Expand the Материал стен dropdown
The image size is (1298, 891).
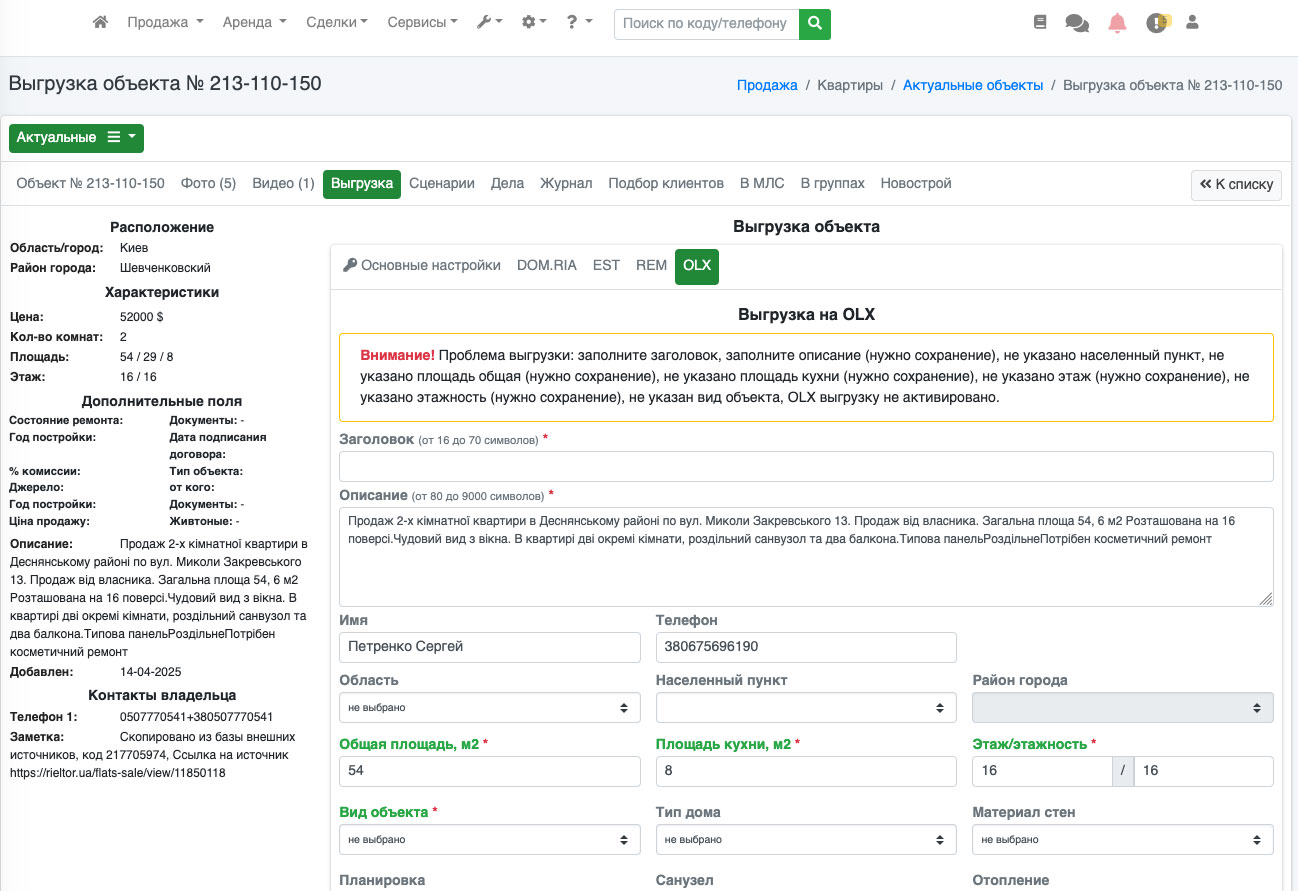[x=1122, y=840]
